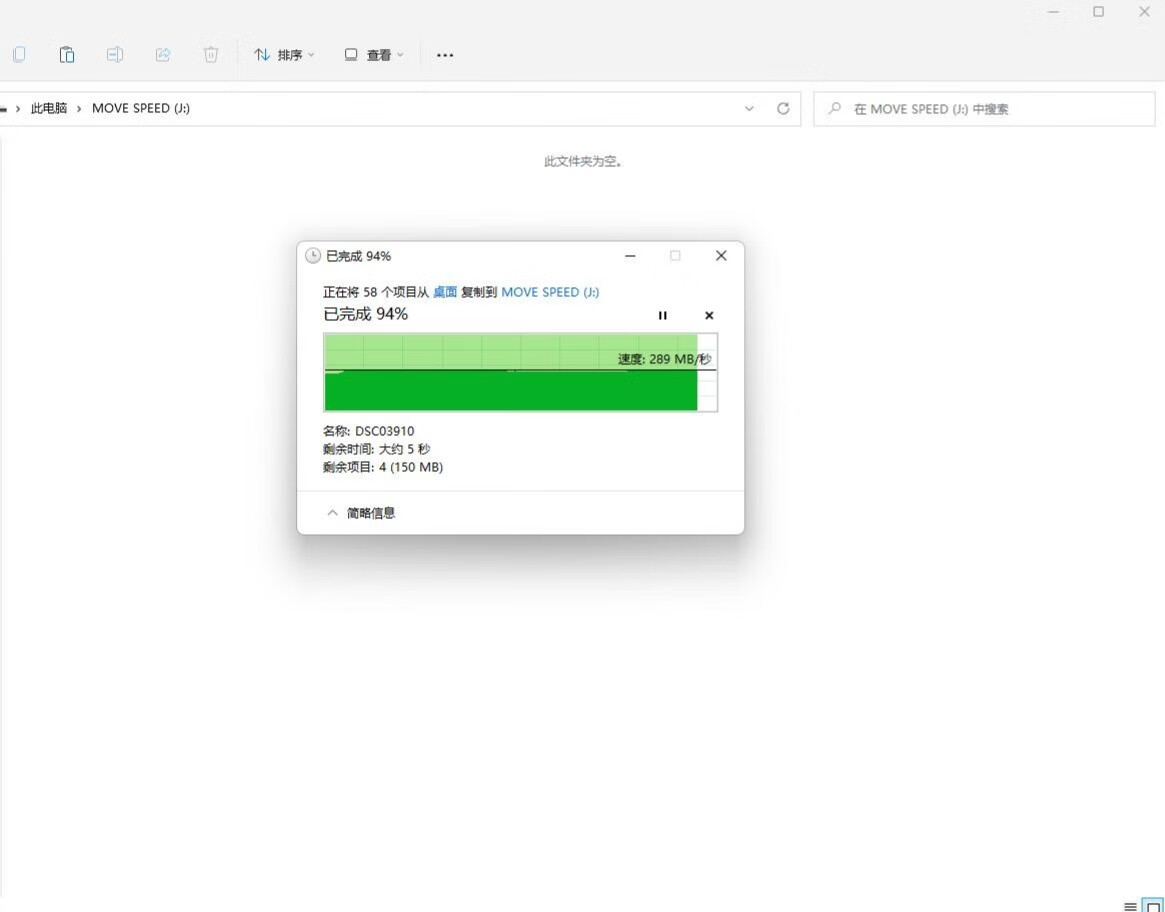The image size is (1165, 912).
Task: Collapse details with 简略信息 toggle
Action: tap(361, 513)
